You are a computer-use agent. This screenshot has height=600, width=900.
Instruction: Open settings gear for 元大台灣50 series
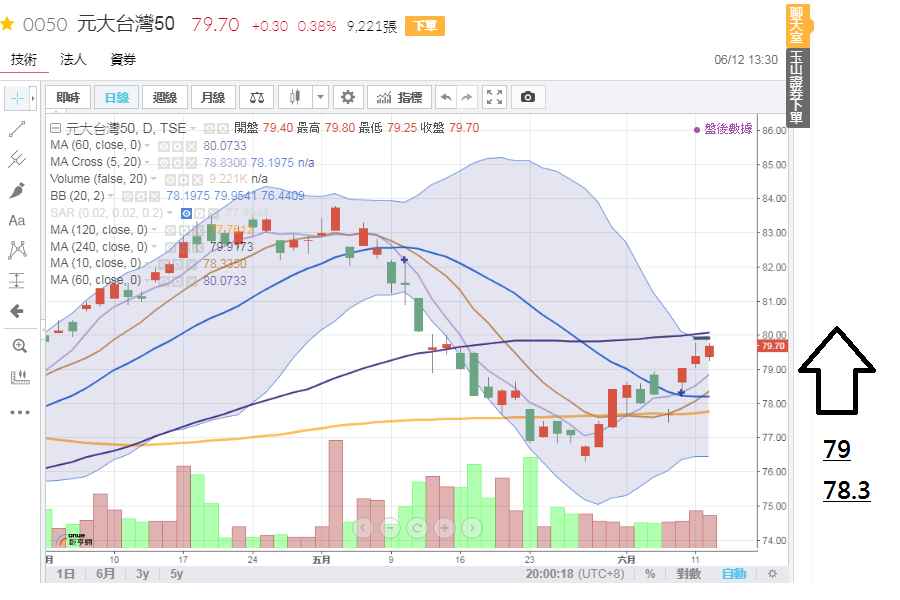[x=223, y=128]
